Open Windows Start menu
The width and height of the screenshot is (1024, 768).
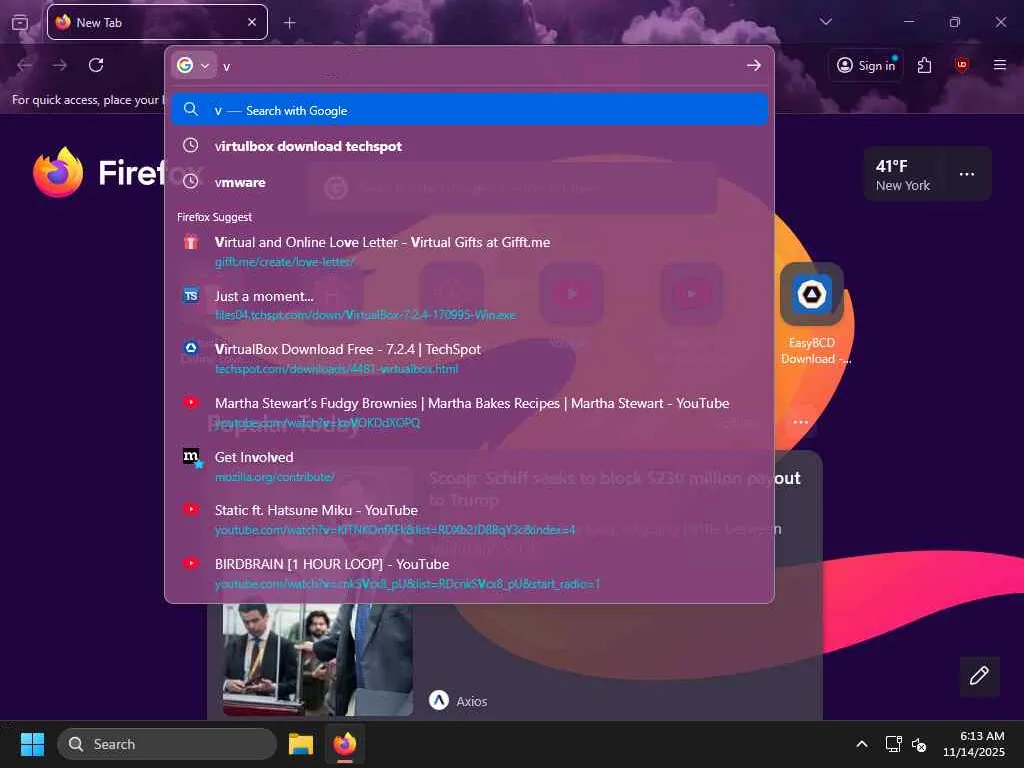[32, 744]
